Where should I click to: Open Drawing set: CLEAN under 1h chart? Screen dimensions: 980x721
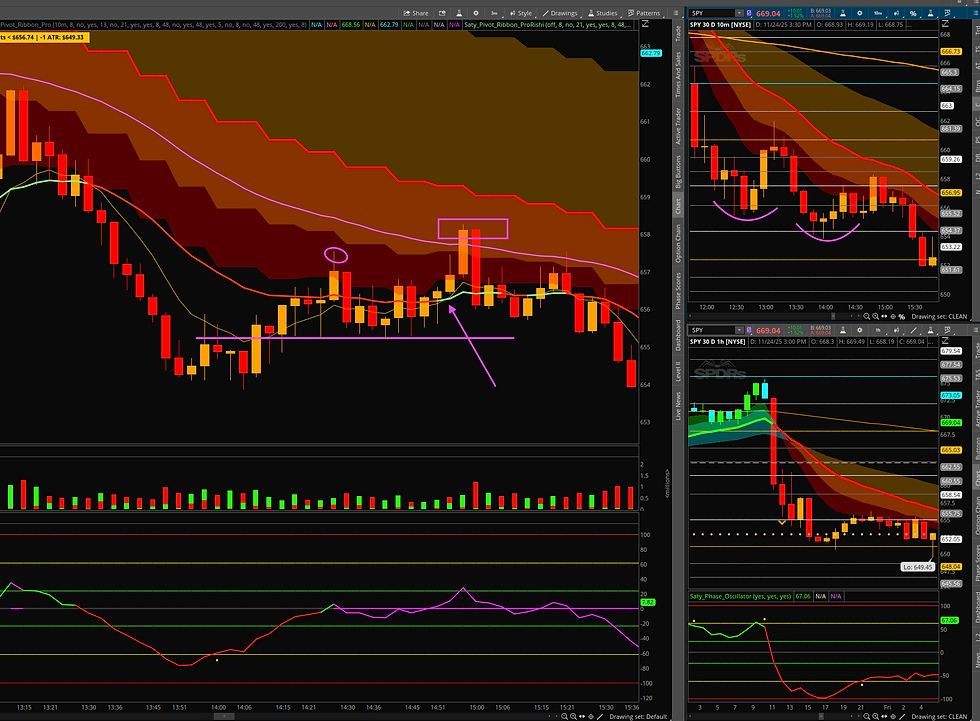(939, 717)
